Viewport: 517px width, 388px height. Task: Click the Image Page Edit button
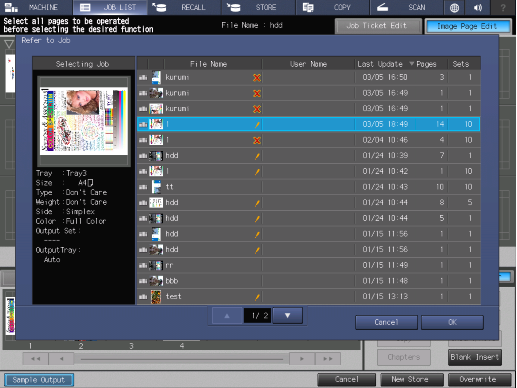[468, 26]
